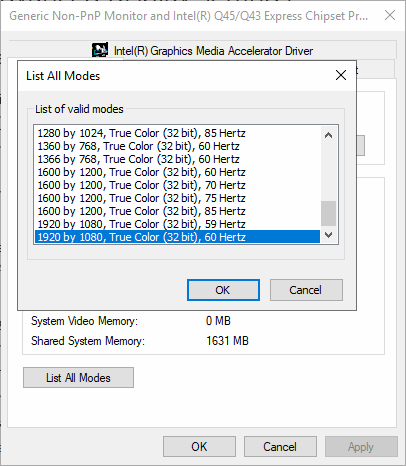
Task: Click Cancel in the monitor properties window
Action: click(x=280, y=447)
